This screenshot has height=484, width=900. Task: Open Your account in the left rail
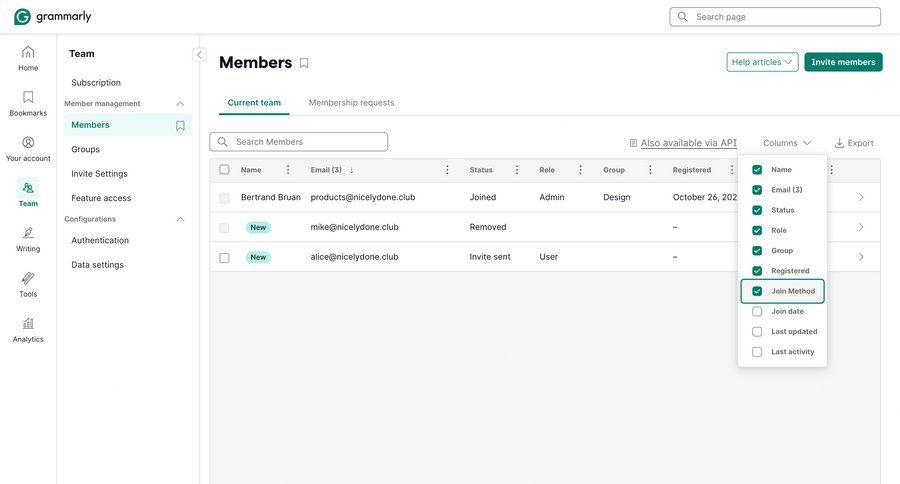pos(28,149)
